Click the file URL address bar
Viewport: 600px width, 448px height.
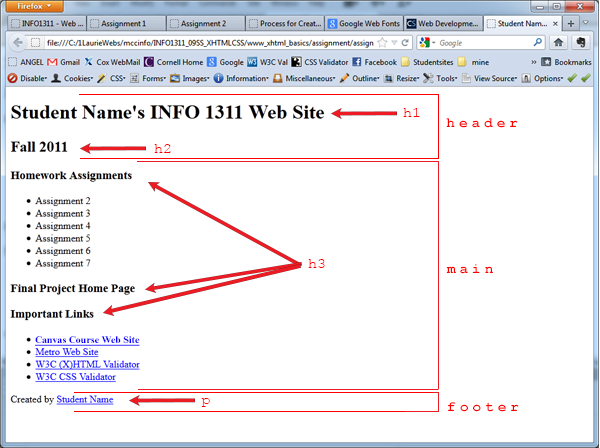(209, 43)
